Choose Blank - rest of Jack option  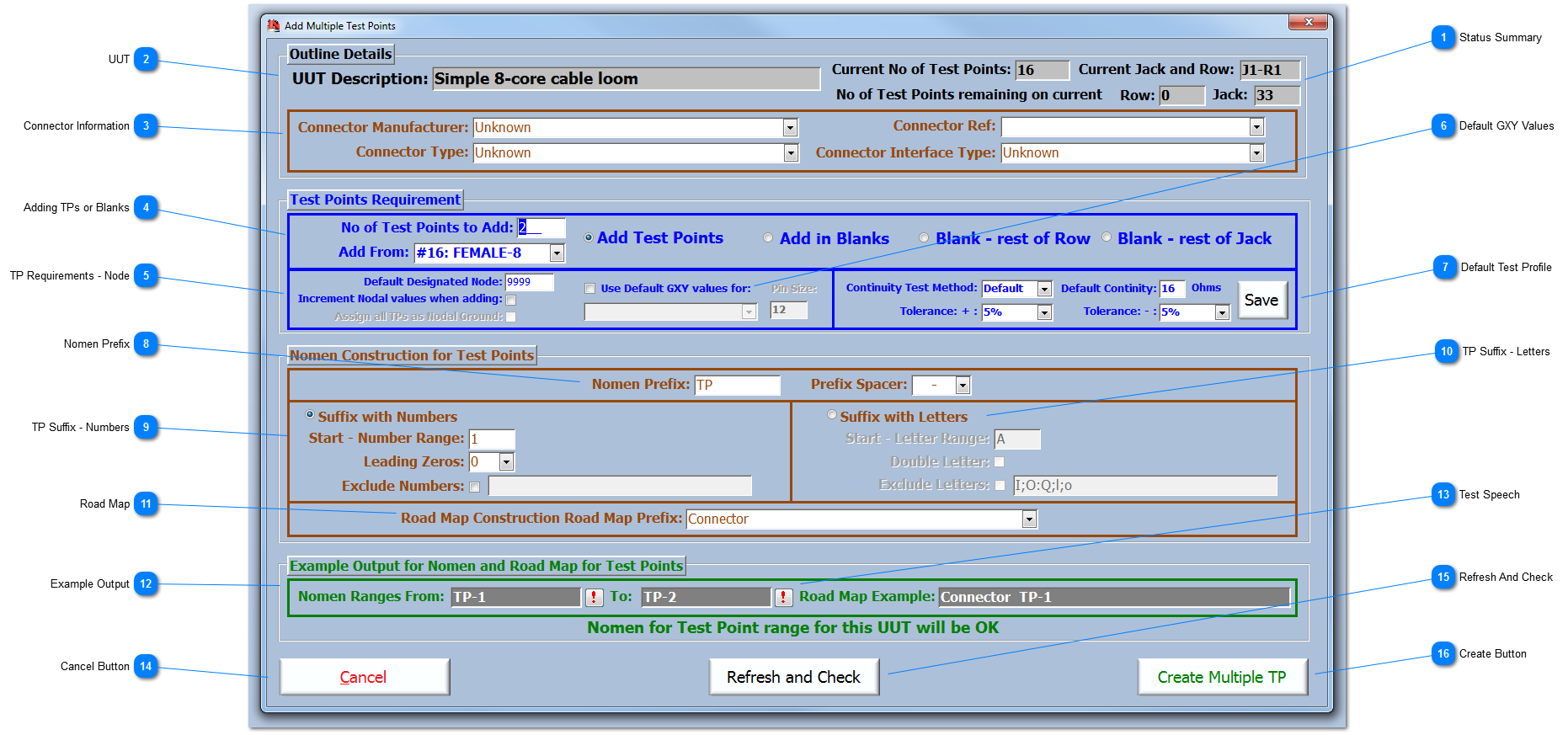tap(1107, 237)
